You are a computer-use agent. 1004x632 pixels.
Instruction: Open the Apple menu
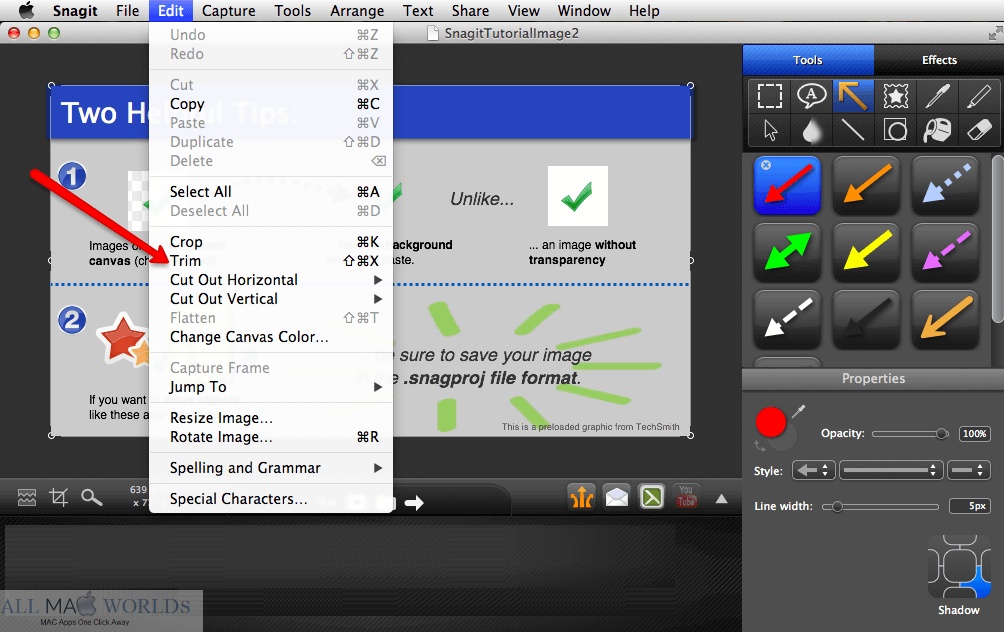(26, 11)
